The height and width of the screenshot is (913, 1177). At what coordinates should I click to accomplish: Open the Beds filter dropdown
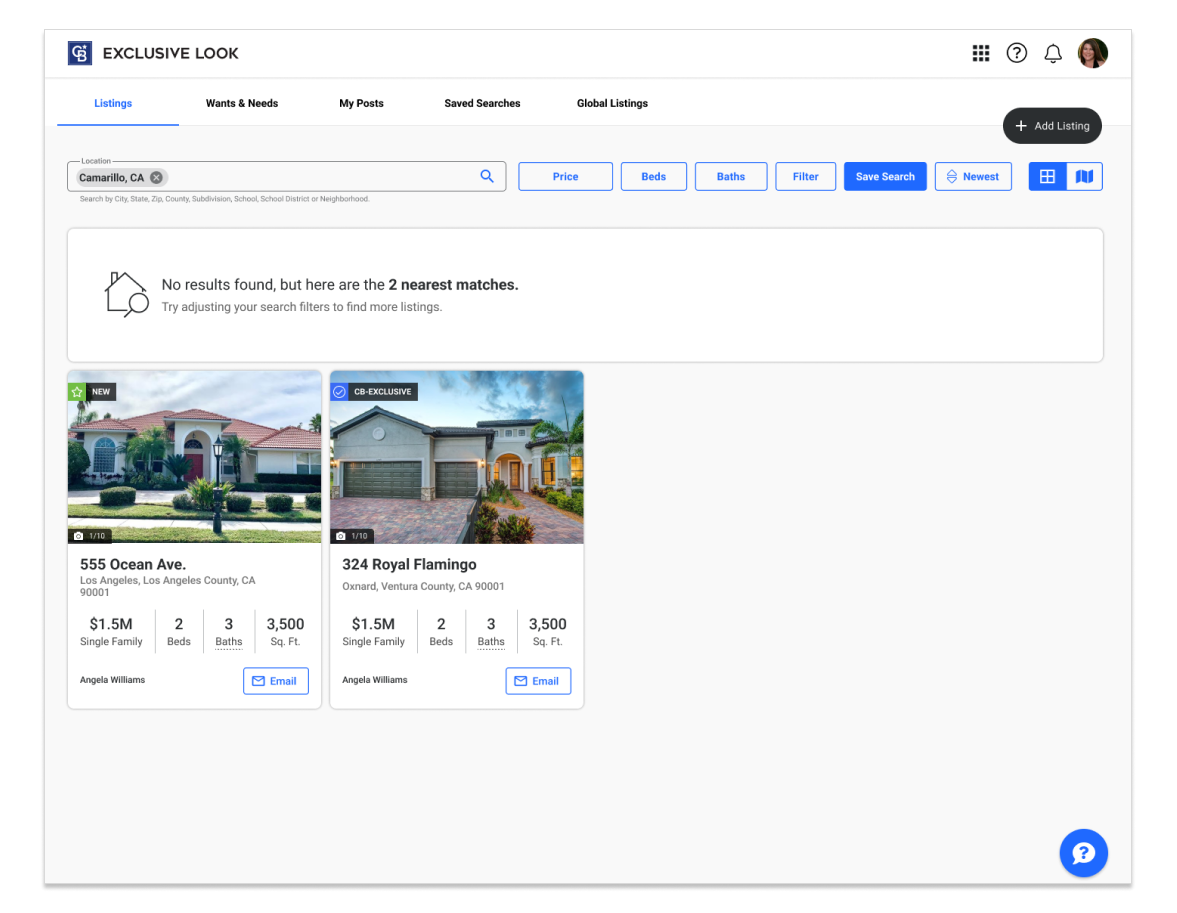click(653, 176)
